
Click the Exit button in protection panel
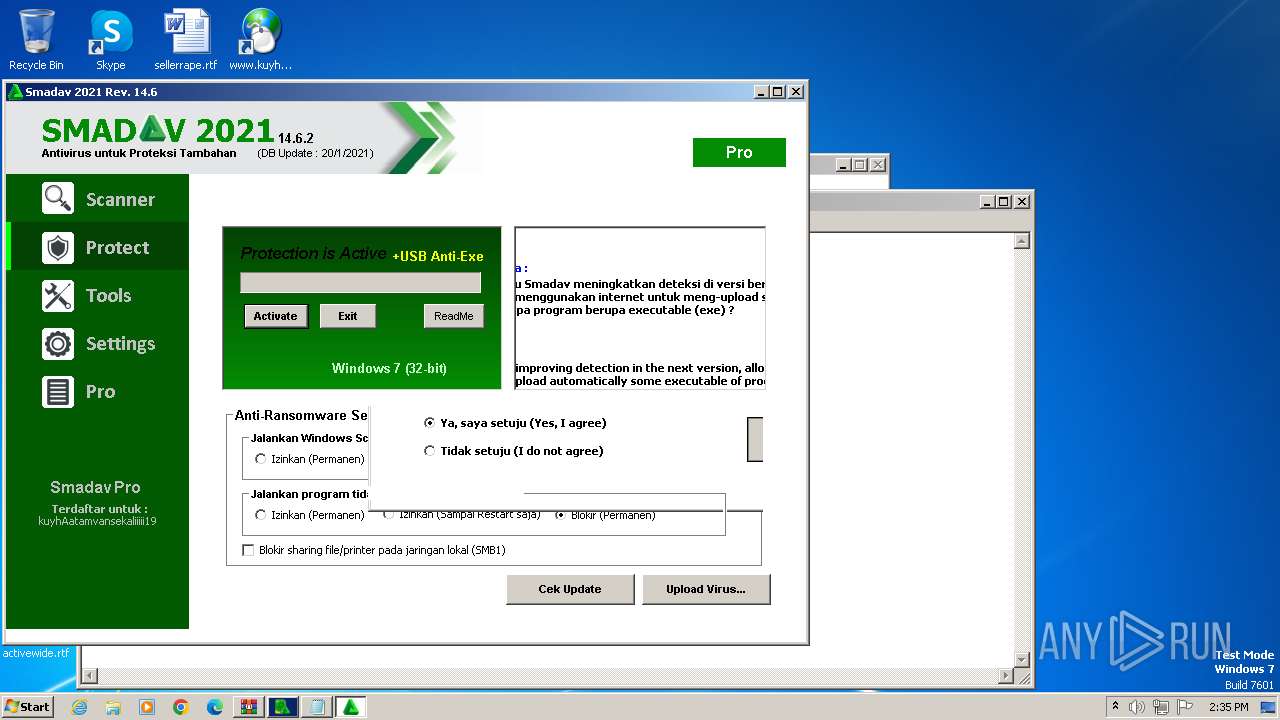coord(347,316)
